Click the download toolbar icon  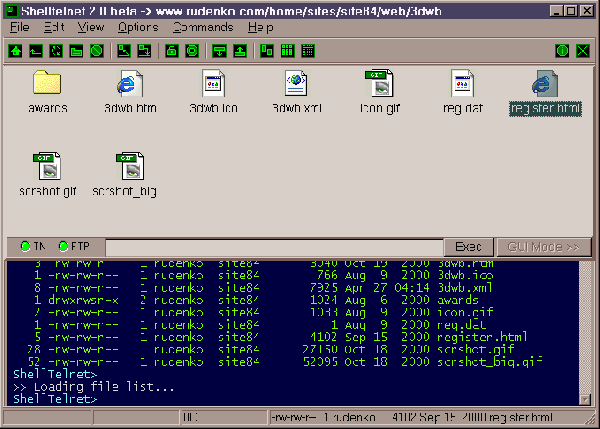tap(219, 50)
